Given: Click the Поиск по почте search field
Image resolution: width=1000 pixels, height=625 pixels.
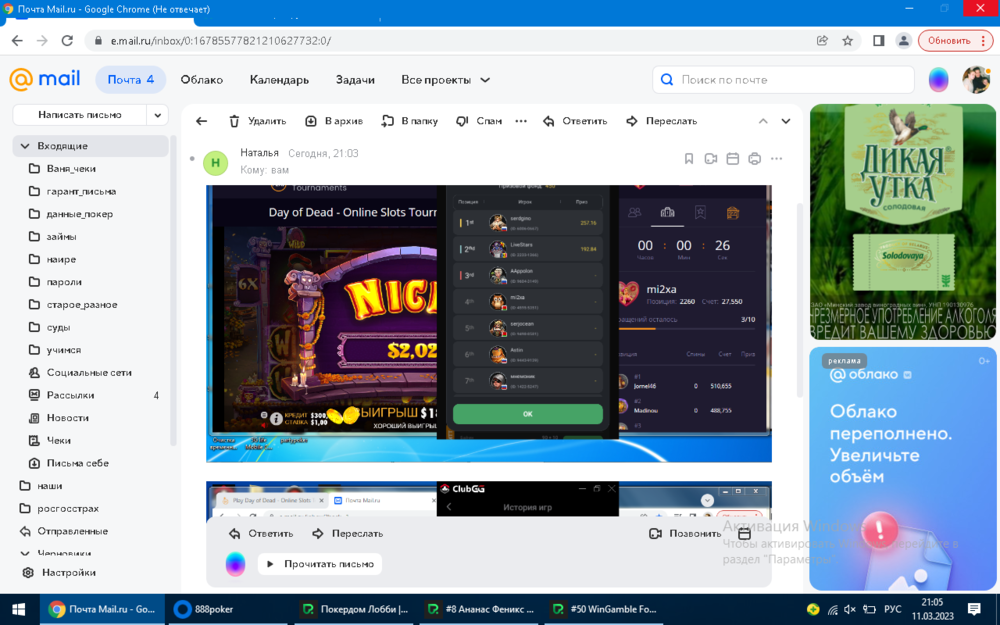Looking at the screenshot, I should [x=790, y=80].
